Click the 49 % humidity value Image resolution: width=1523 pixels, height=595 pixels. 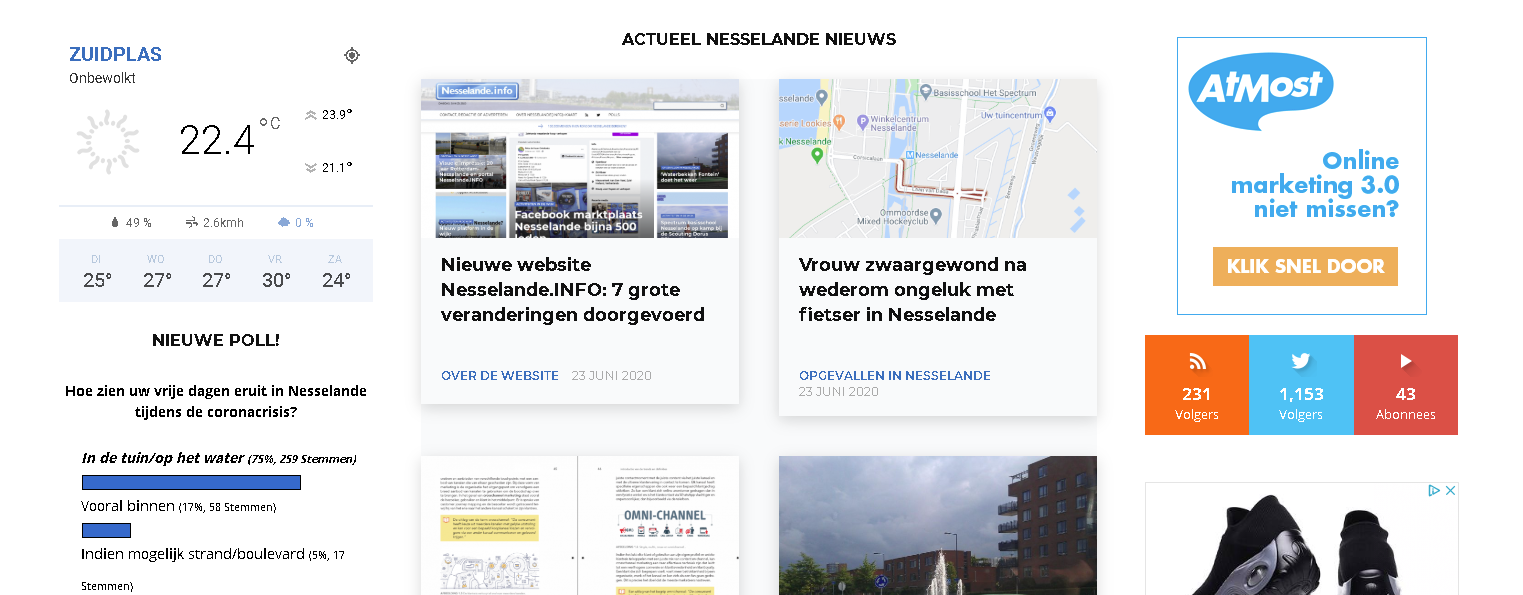(139, 222)
